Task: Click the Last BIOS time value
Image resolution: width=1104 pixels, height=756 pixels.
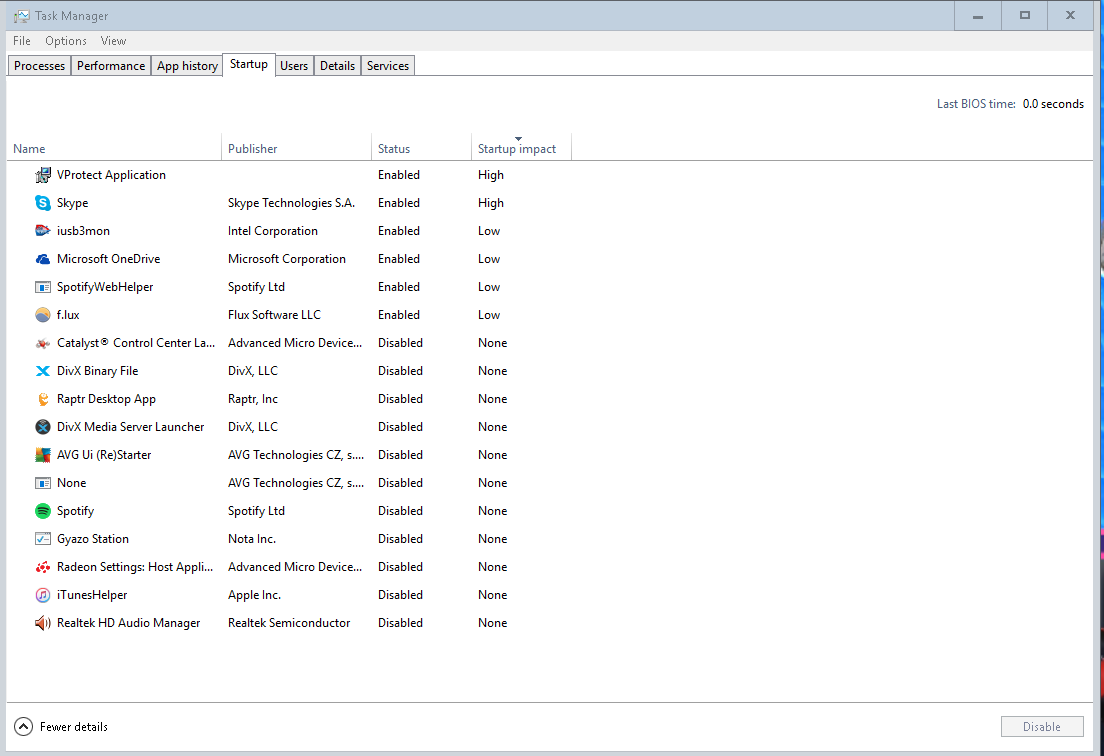Action: coord(1053,103)
